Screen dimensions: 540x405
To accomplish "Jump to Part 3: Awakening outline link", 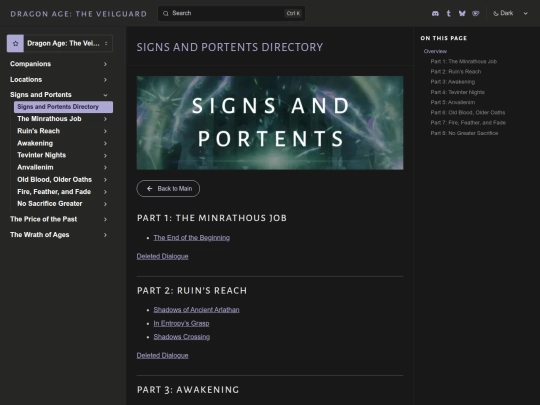I will coord(452,82).
